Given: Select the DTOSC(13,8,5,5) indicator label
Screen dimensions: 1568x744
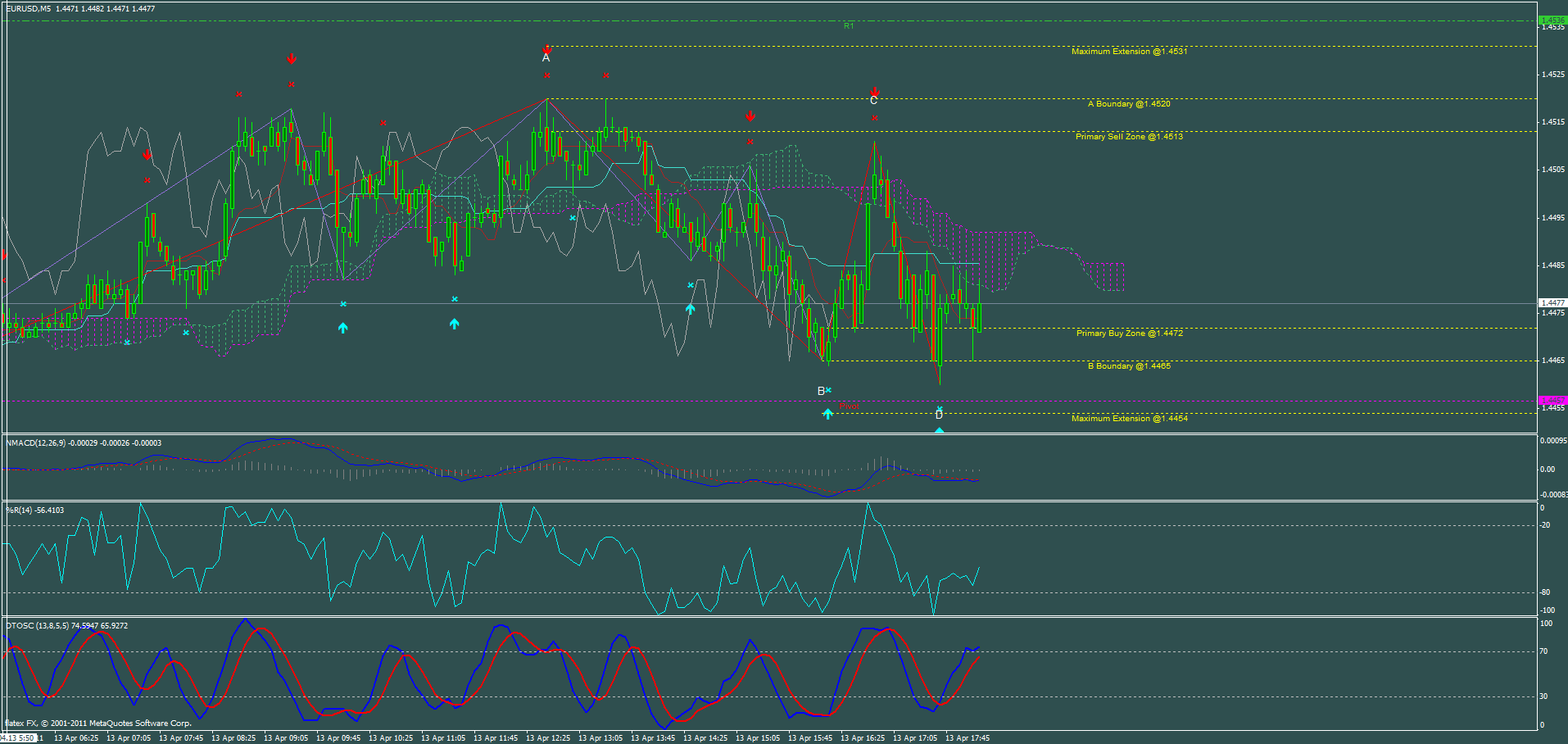Looking at the screenshot, I should point(37,624).
